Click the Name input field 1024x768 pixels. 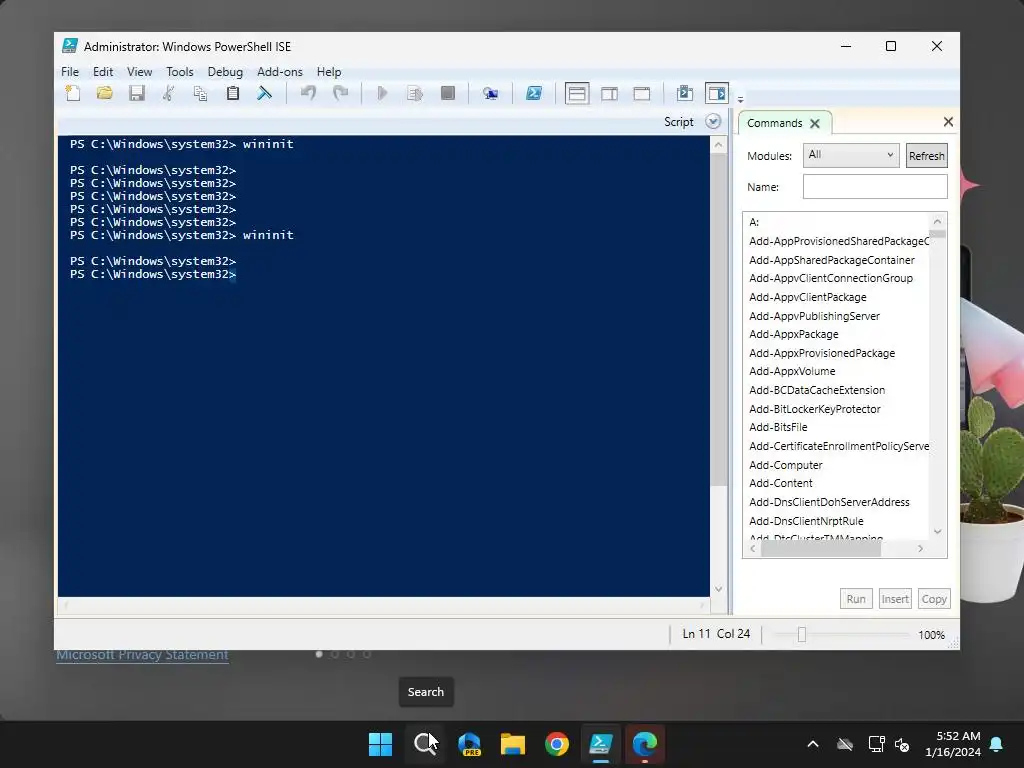point(875,187)
